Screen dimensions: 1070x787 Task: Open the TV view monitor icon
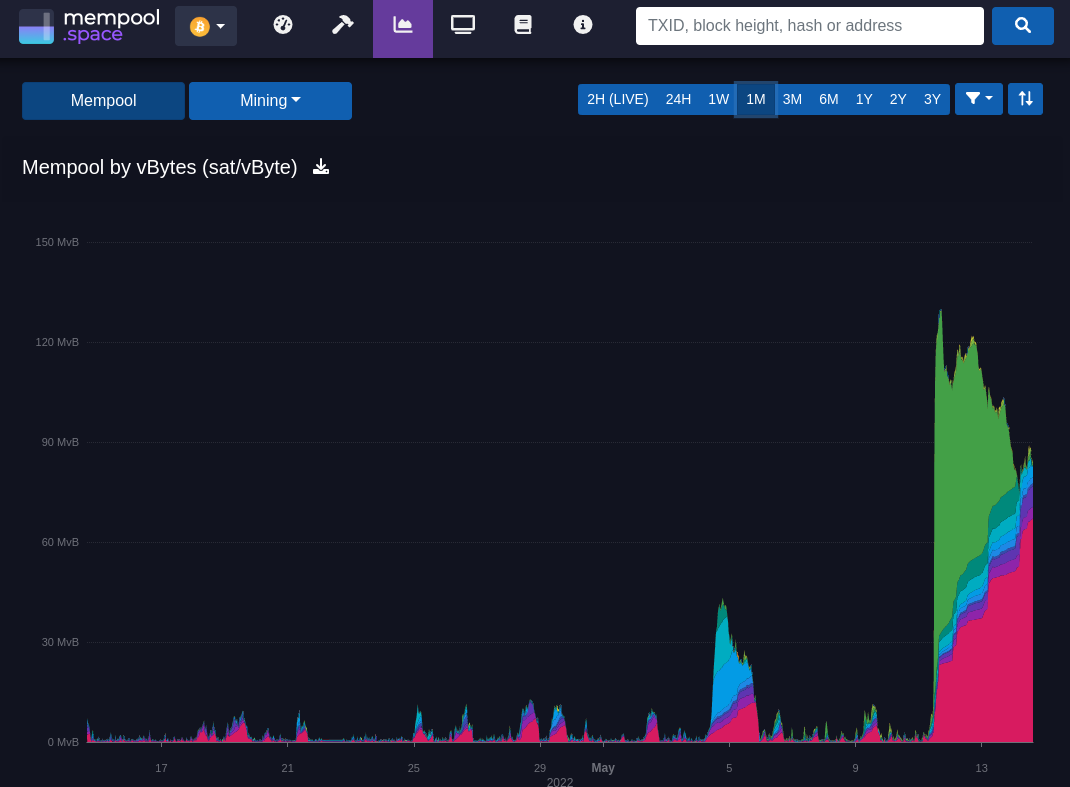tap(463, 25)
